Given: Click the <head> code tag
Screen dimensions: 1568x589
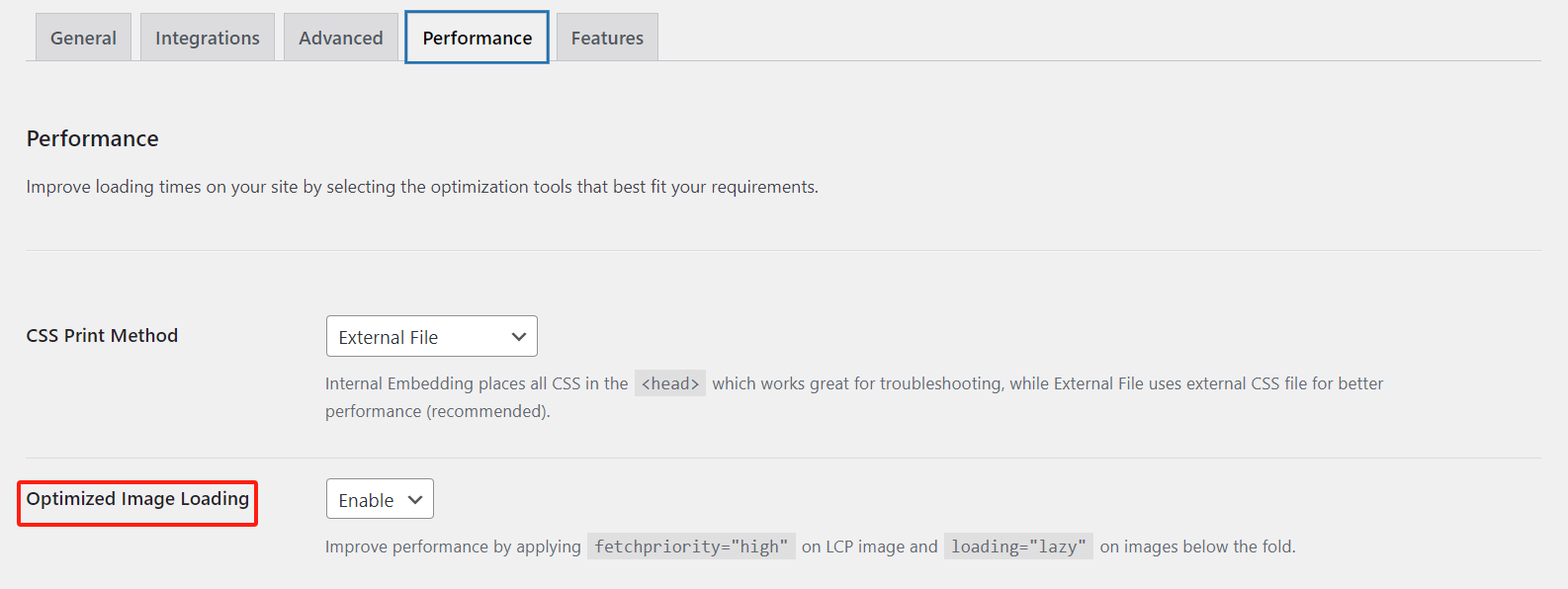Looking at the screenshot, I should coord(670,383).
